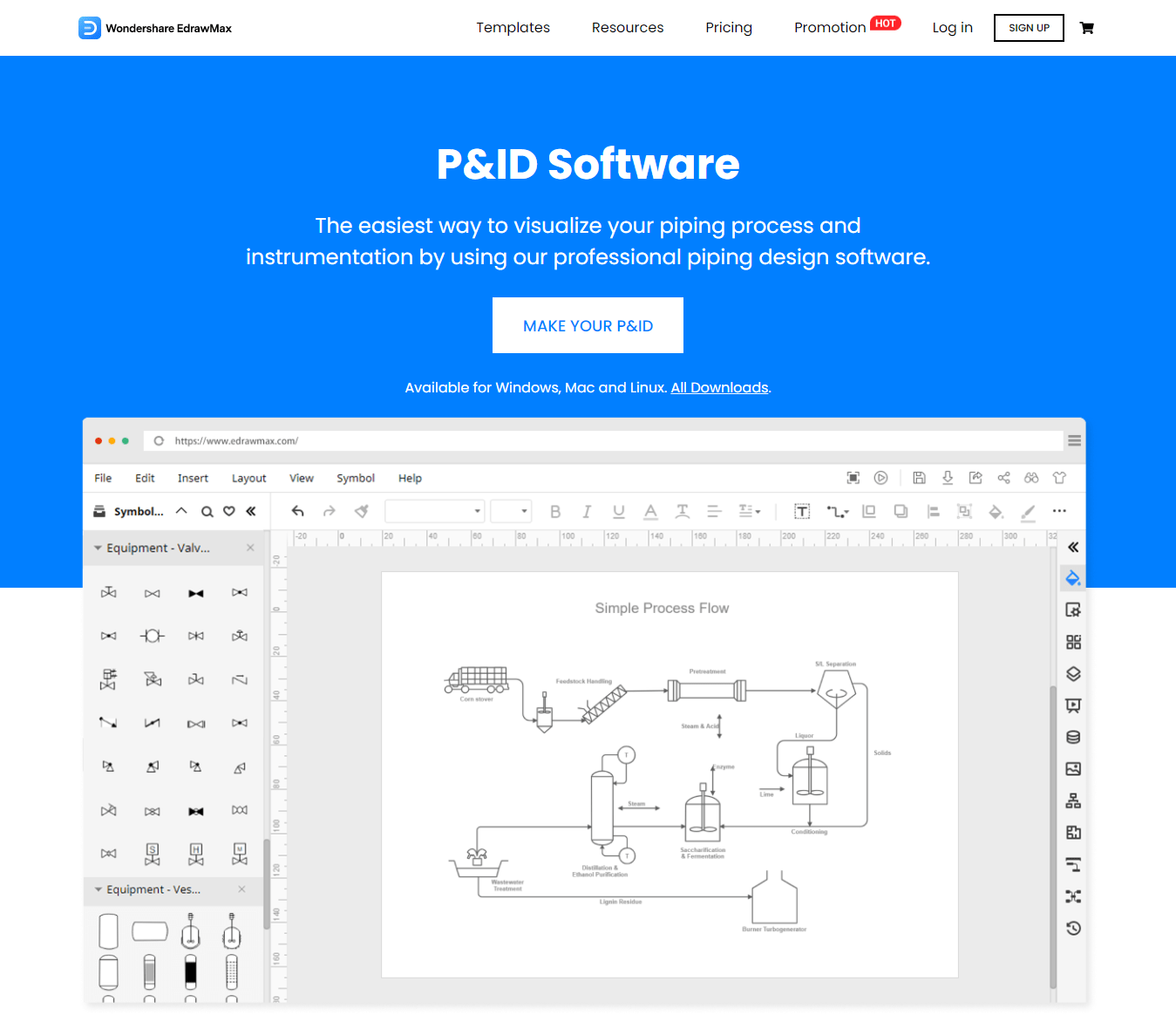1176x1015 pixels.
Task: Collapse the Equipment - Ves... section
Action: [99, 889]
